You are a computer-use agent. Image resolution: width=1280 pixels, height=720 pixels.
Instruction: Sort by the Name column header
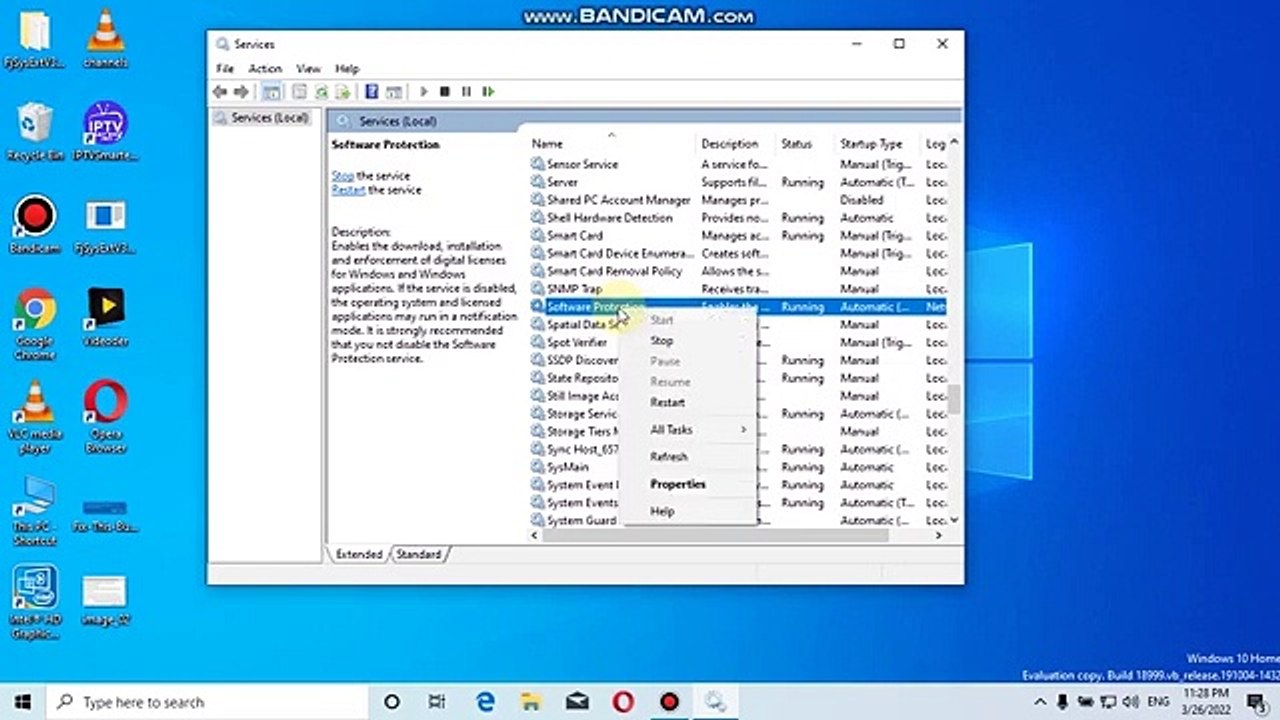click(613, 144)
